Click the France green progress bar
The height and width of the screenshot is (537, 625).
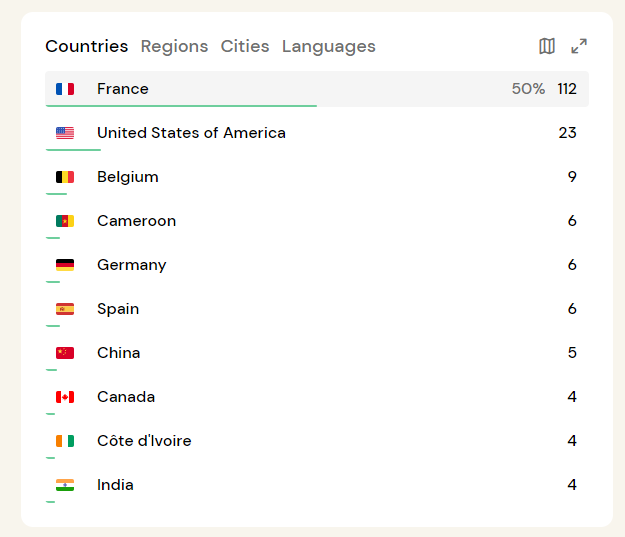pyautogui.click(x=181, y=105)
